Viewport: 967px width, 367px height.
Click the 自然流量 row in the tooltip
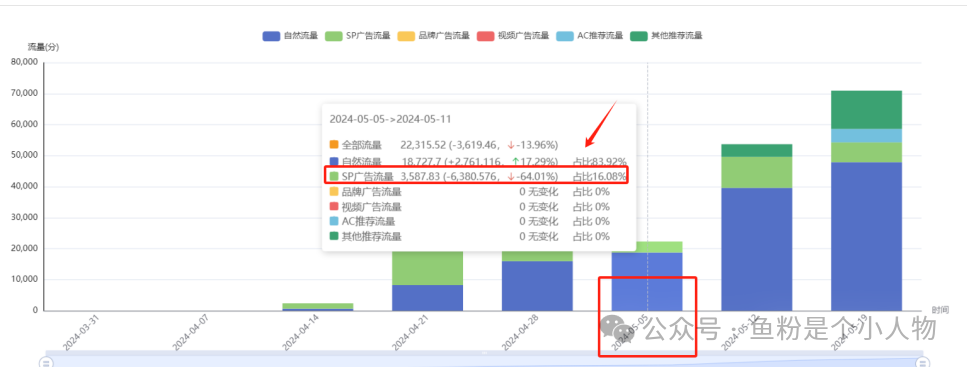coord(478,161)
